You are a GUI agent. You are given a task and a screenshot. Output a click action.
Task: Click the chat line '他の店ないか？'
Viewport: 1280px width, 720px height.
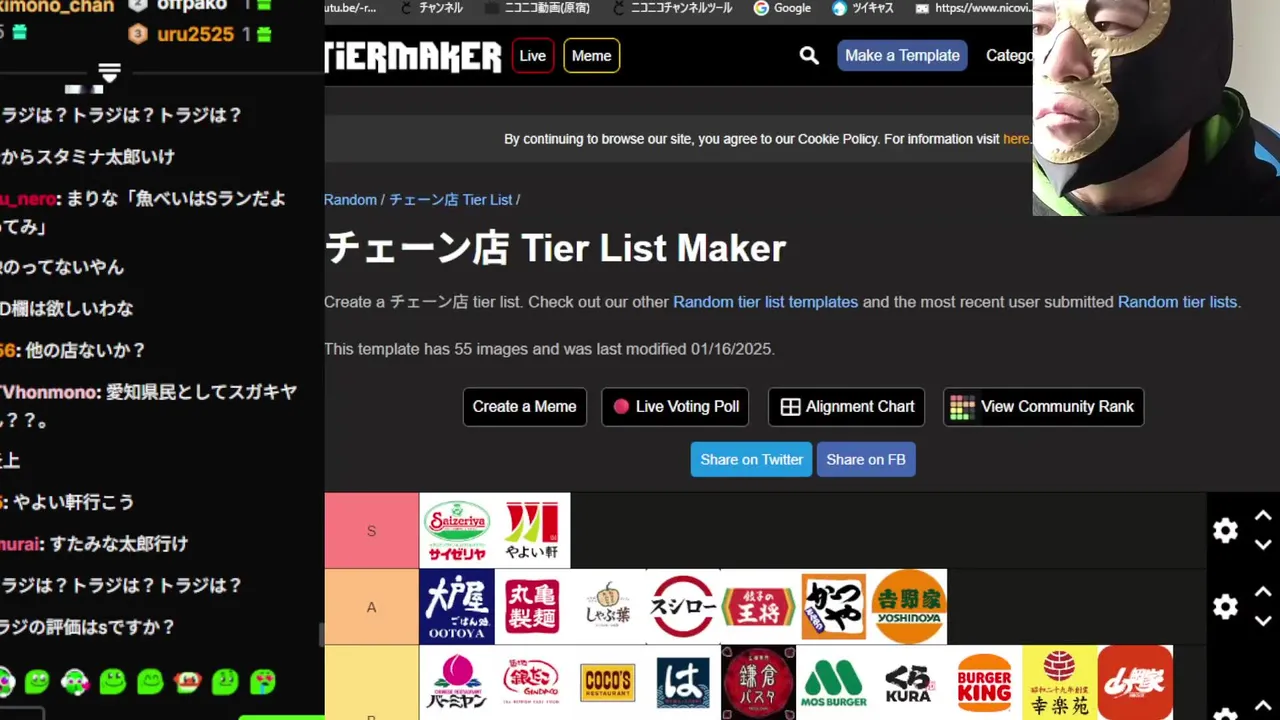point(85,351)
